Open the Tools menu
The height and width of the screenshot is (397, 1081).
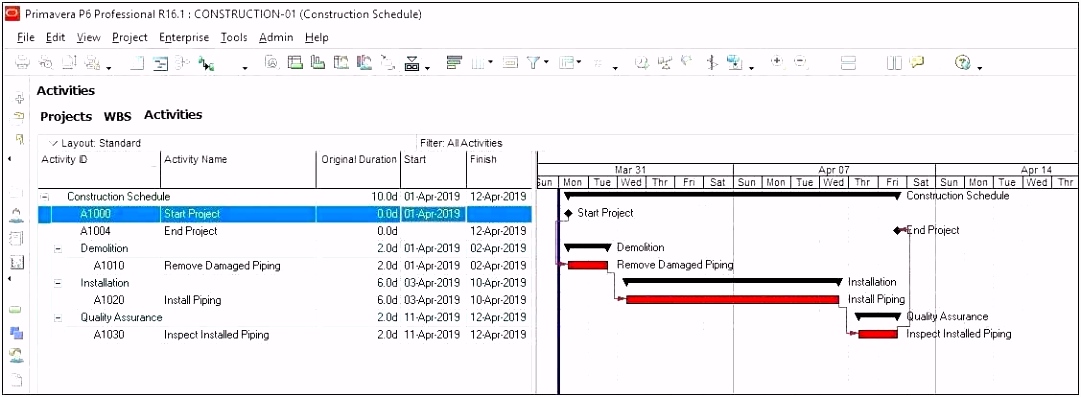click(234, 38)
